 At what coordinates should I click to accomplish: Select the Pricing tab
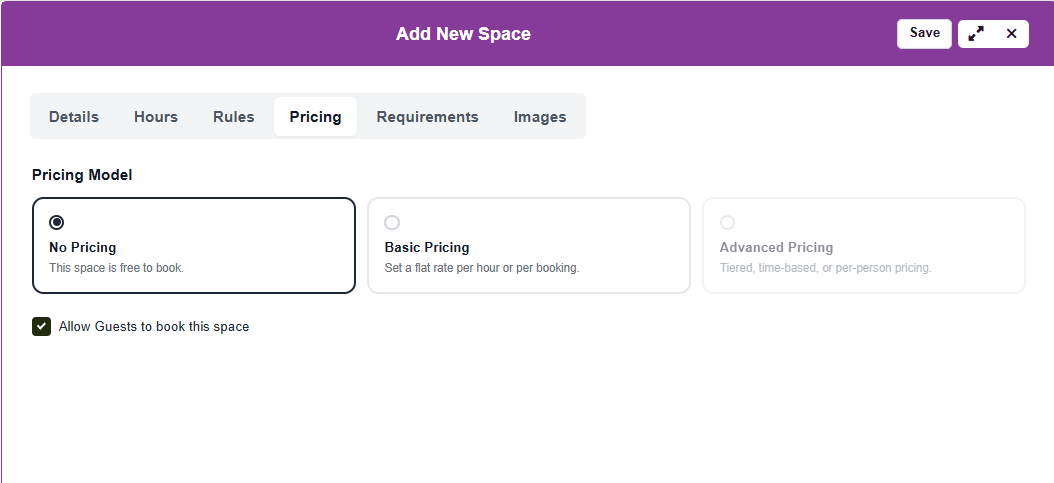tap(315, 117)
